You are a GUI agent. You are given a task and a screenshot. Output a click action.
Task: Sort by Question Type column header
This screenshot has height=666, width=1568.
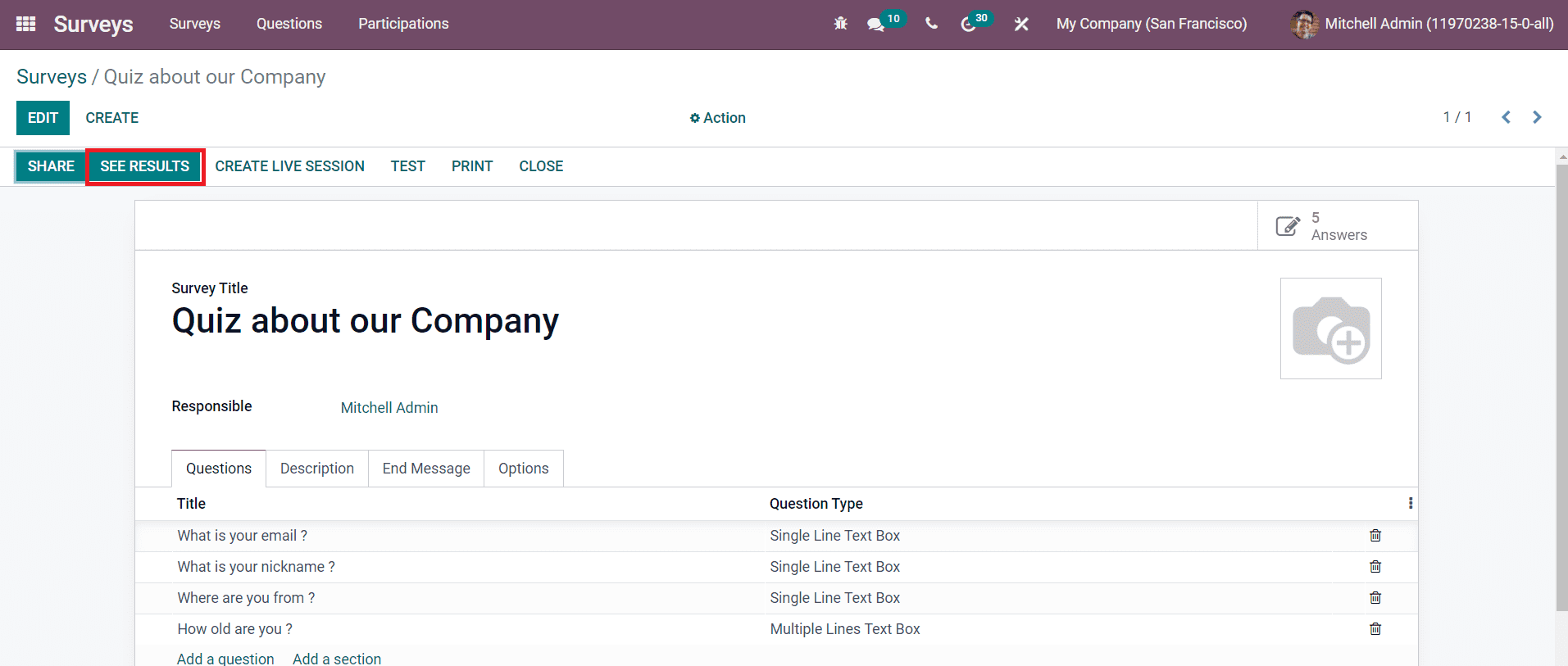click(x=816, y=504)
